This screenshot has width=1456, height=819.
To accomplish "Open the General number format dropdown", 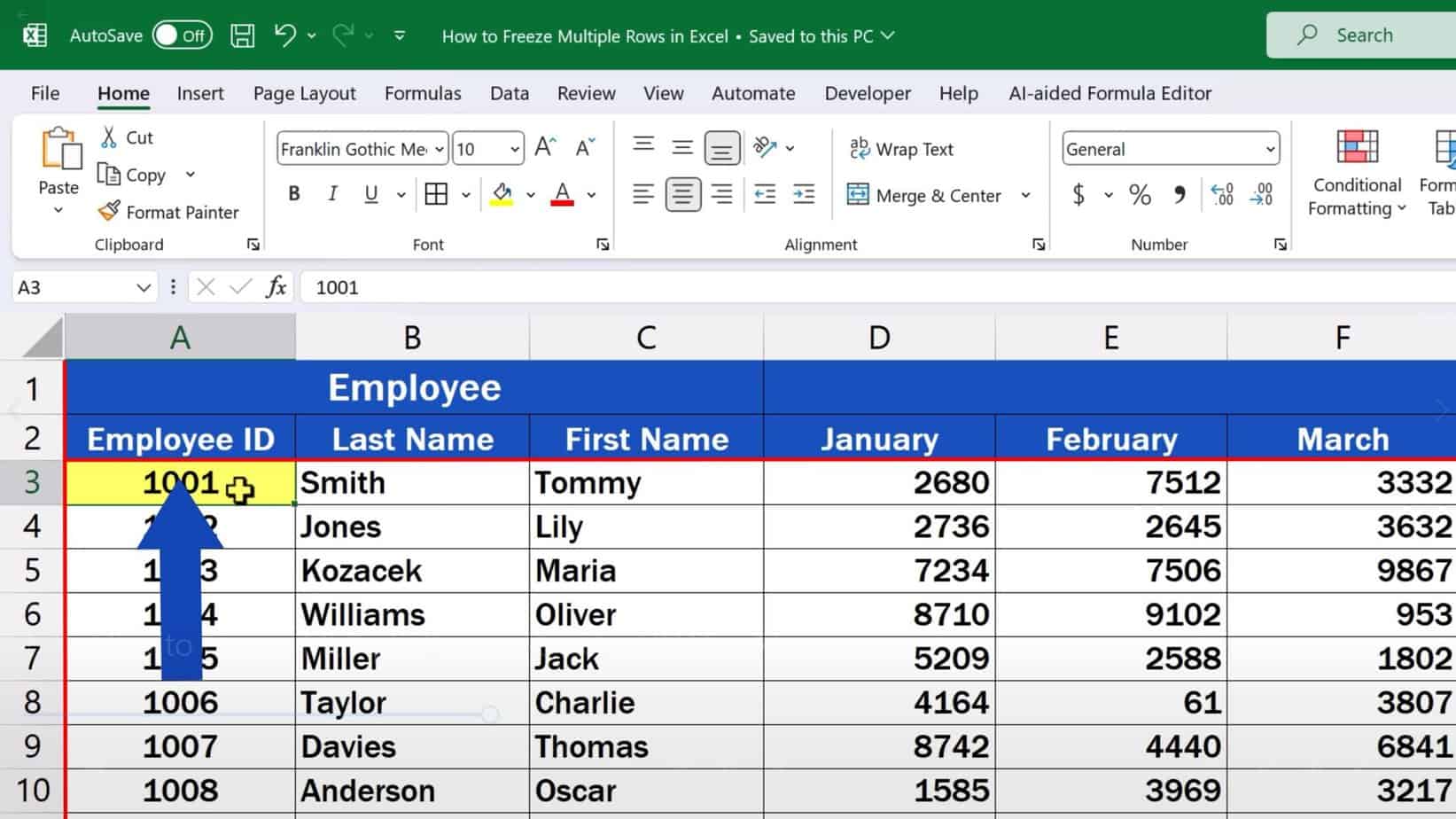I will pos(1271,149).
